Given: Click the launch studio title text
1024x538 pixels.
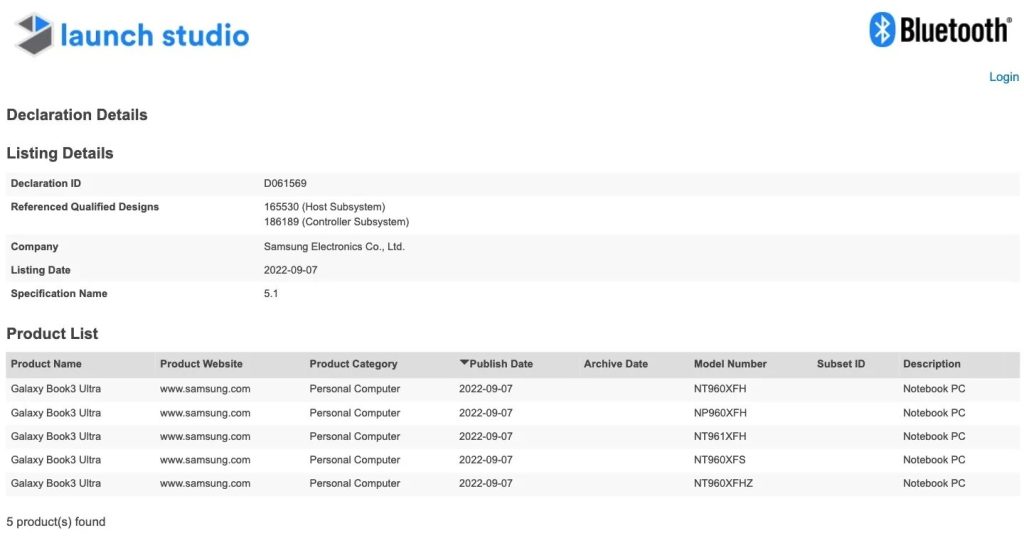Looking at the screenshot, I should [155, 35].
